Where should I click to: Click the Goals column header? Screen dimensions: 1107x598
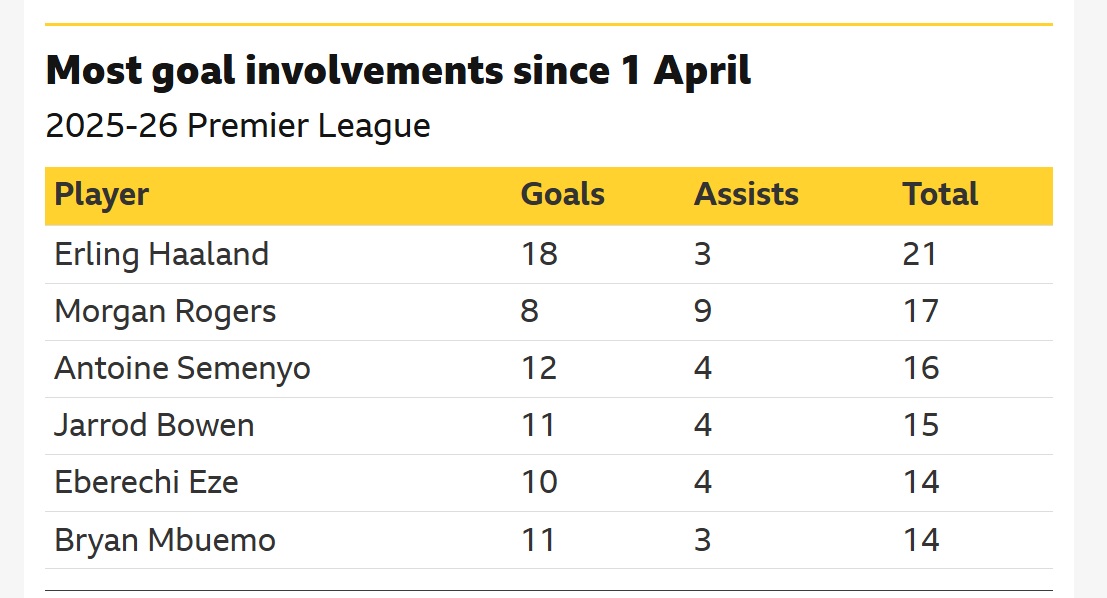(x=563, y=194)
